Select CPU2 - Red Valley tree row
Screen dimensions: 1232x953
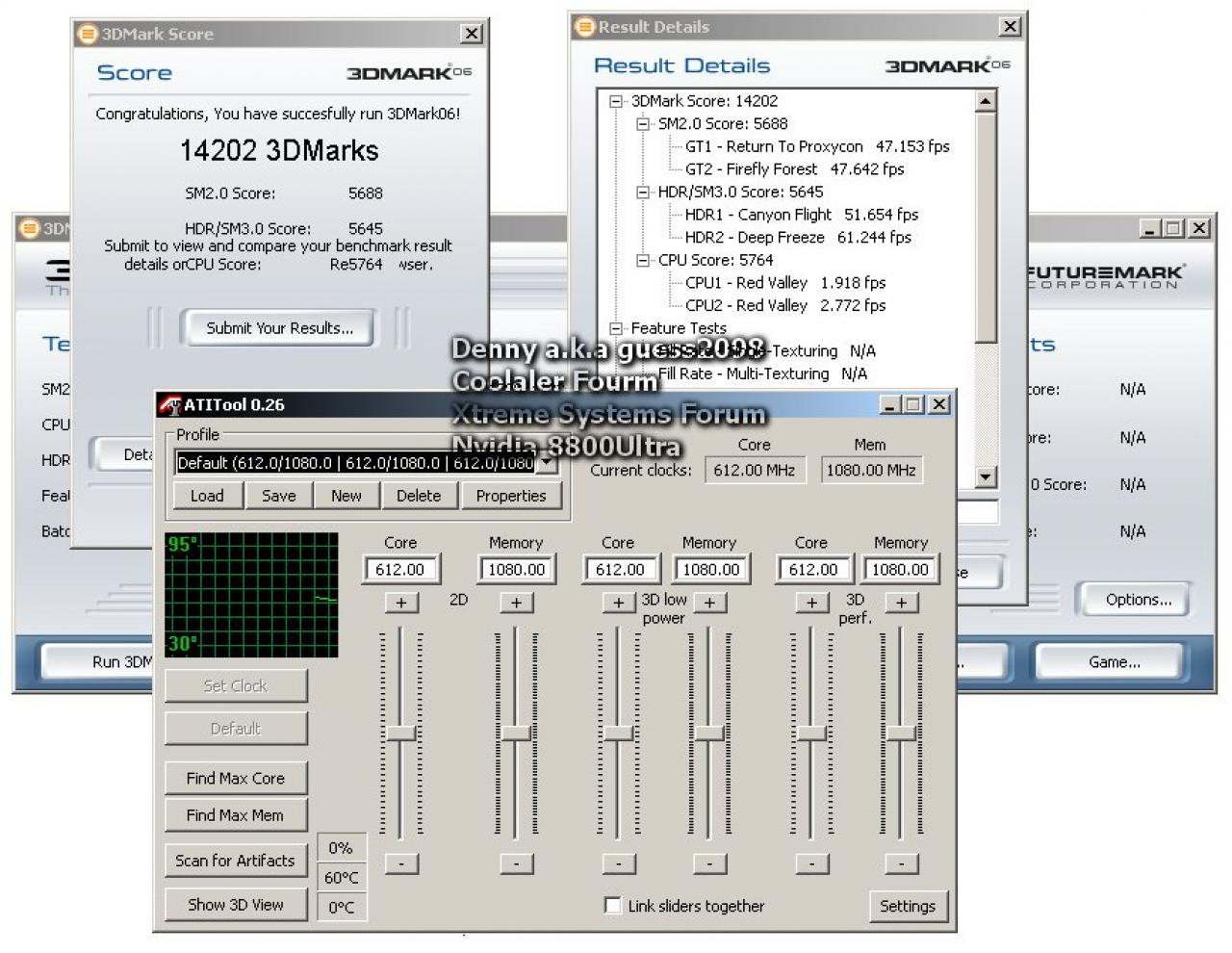click(784, 306)
